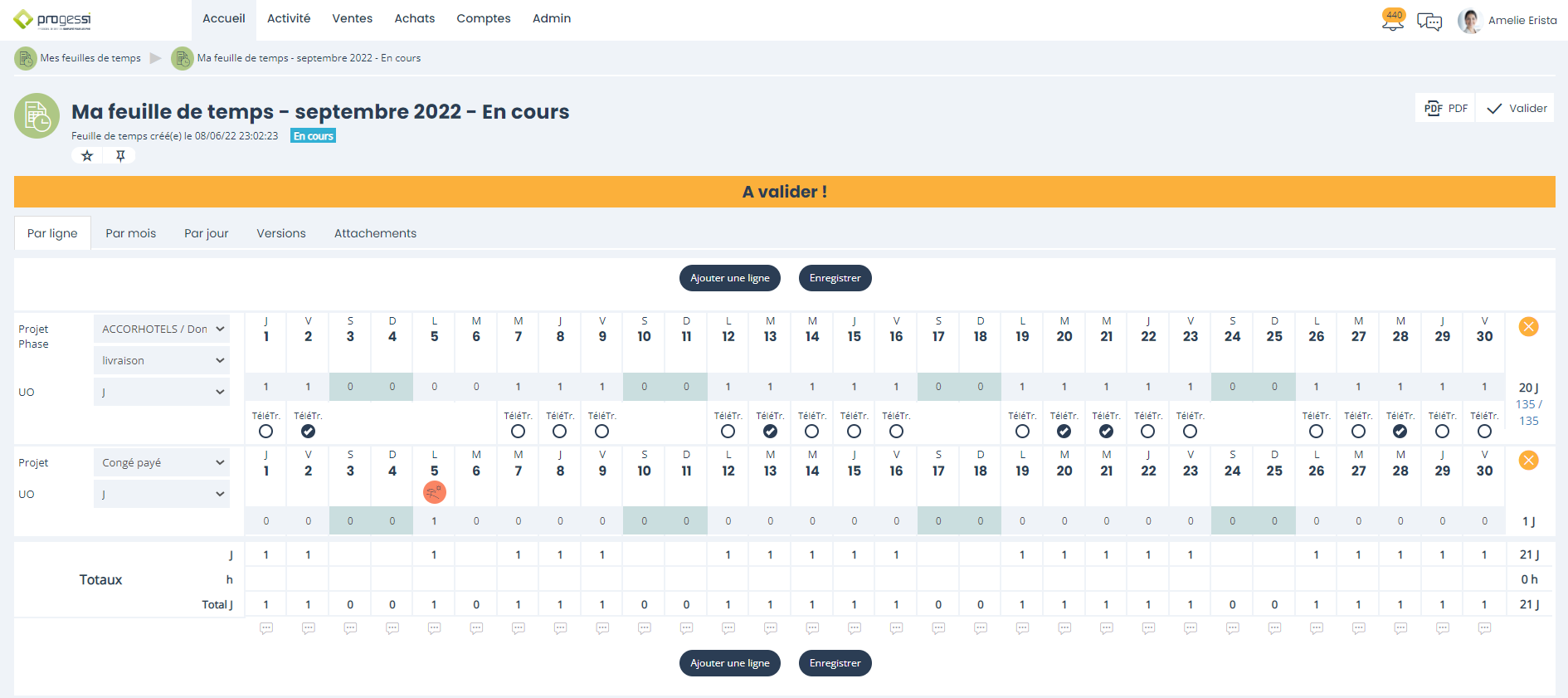
Task: Open the Versions tab
Action: click(281, 233)
